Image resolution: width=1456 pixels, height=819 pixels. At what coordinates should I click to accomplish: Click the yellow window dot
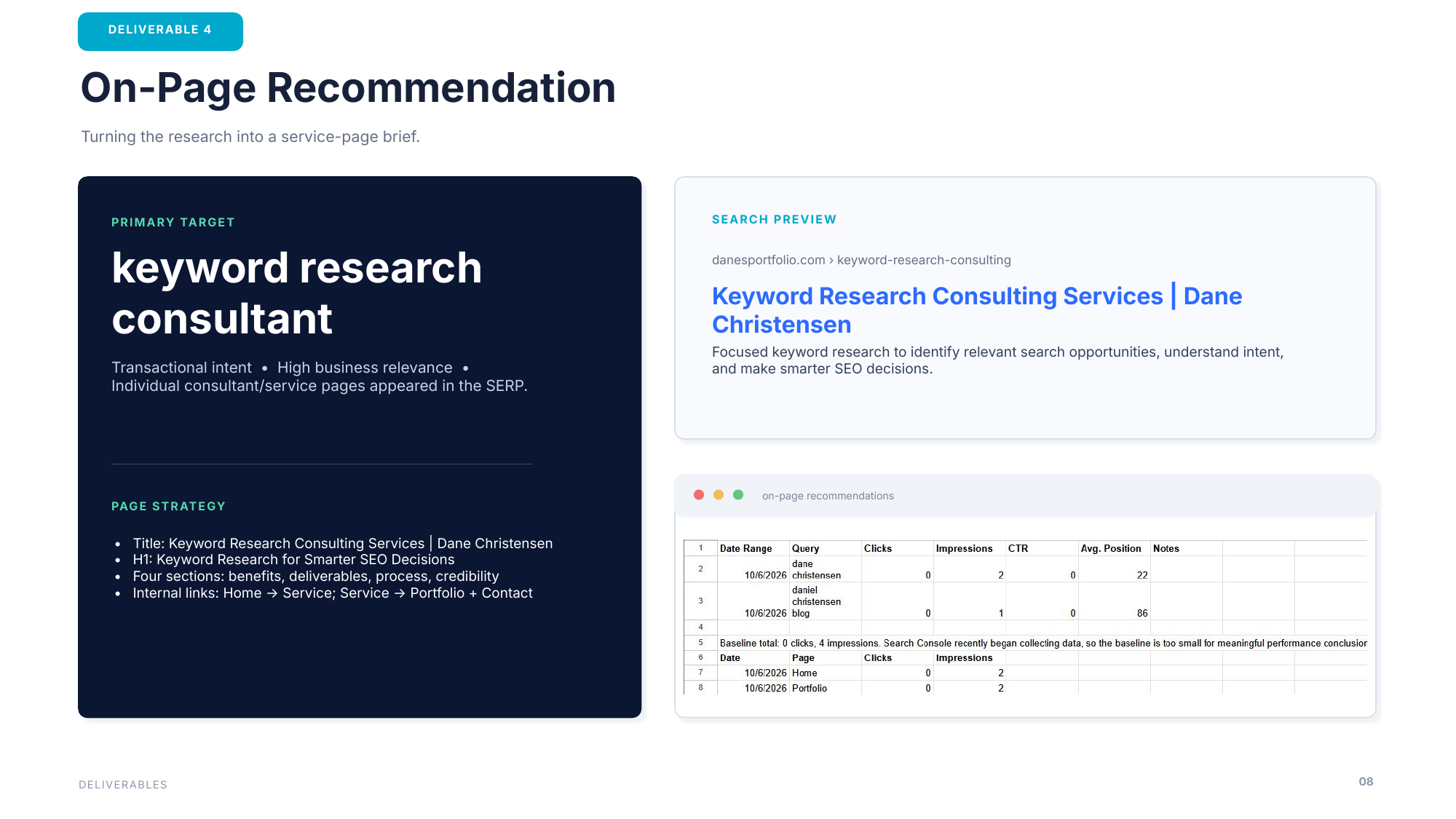tap(719, 495)
